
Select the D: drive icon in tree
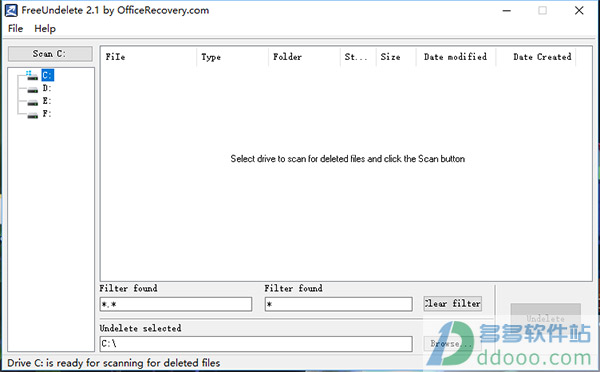33,90
